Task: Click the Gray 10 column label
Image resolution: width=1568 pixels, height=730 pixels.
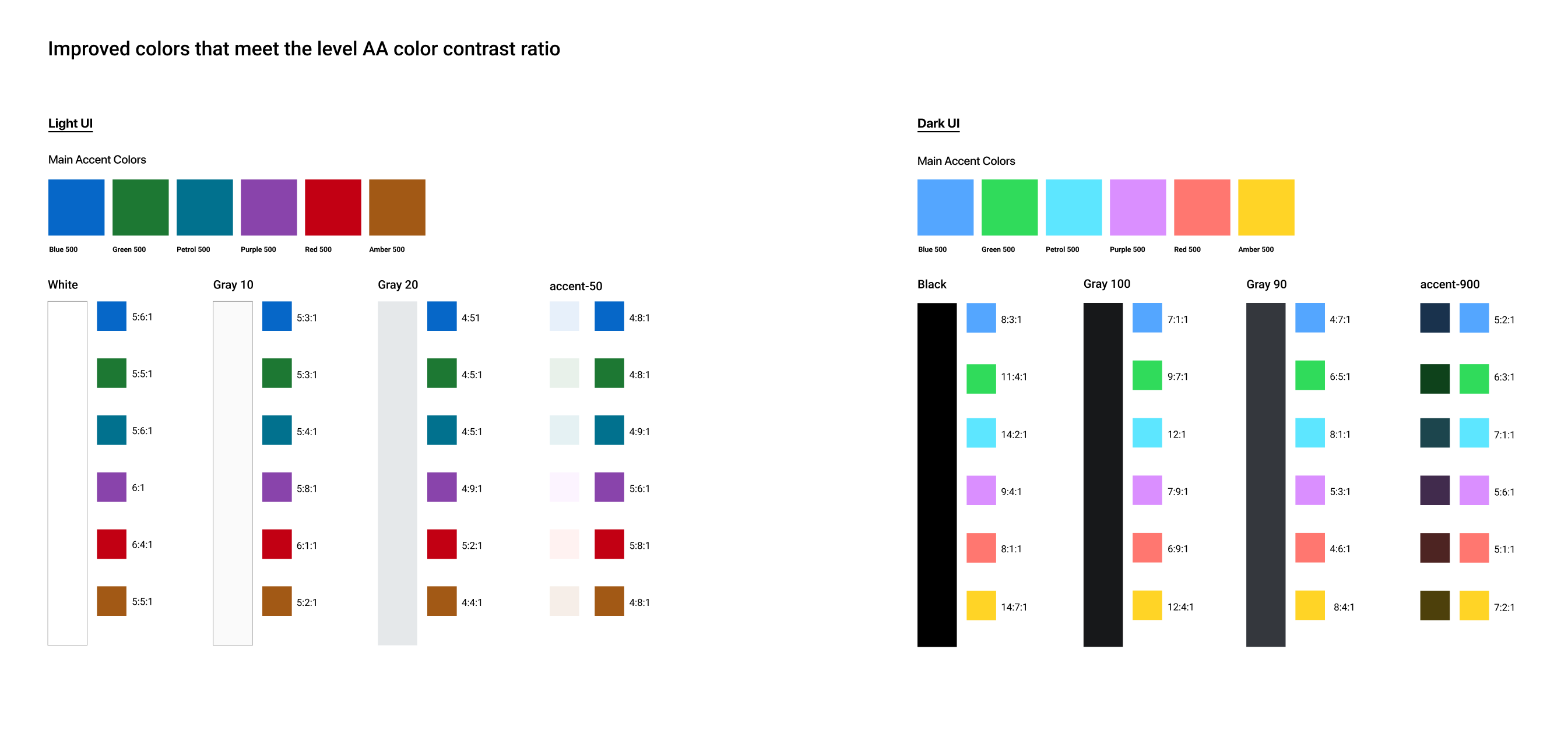Action: (233, 285)
